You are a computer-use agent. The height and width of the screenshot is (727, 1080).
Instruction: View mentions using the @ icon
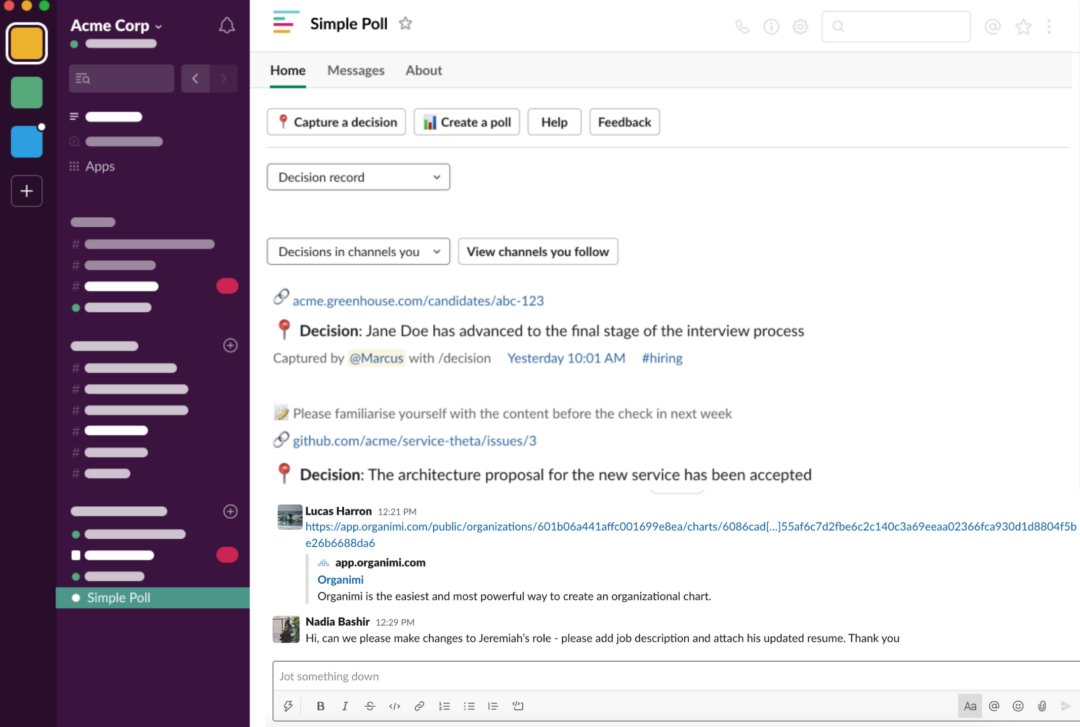pos(992,27)
